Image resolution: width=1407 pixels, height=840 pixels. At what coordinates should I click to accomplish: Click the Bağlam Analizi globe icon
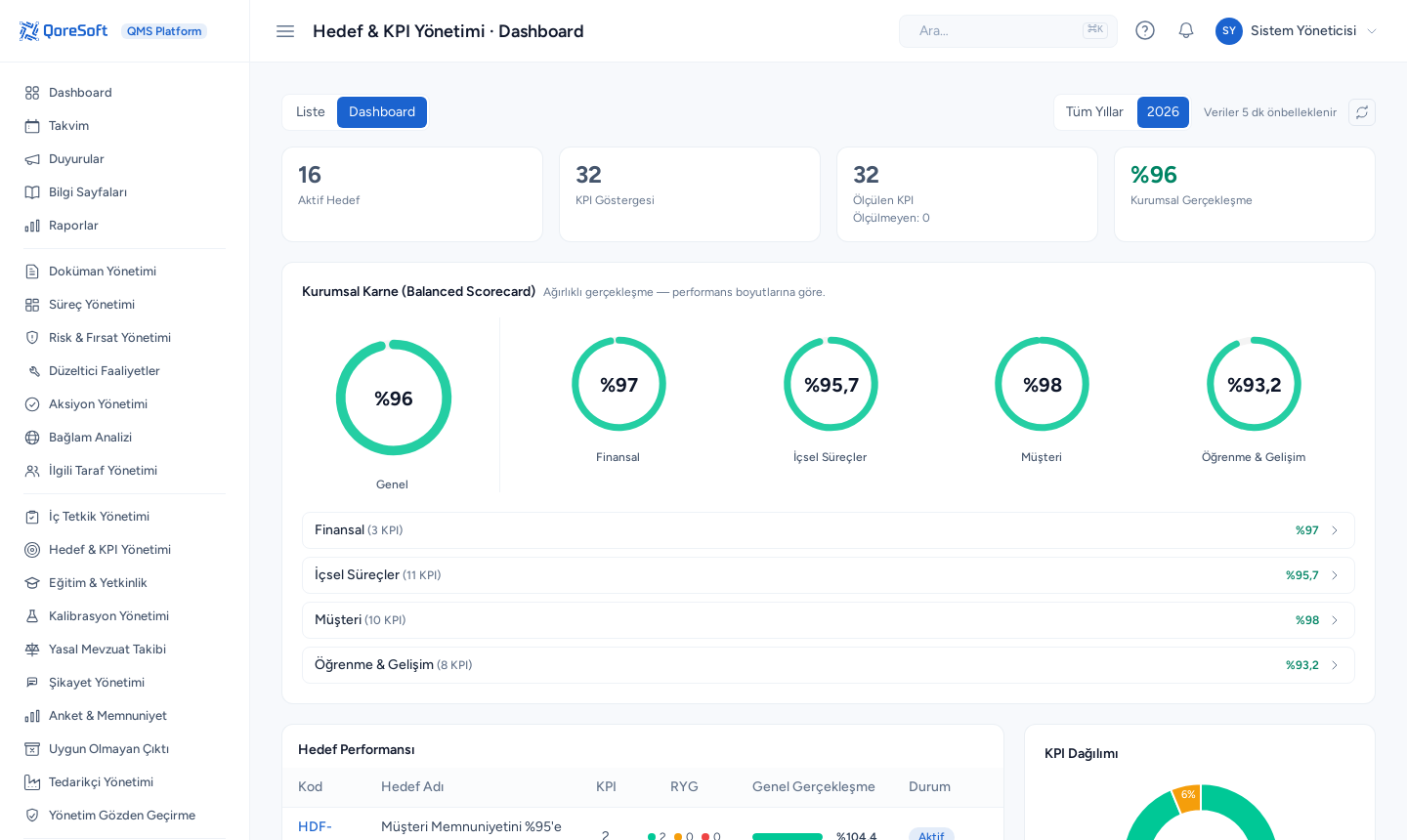[32, 438]
